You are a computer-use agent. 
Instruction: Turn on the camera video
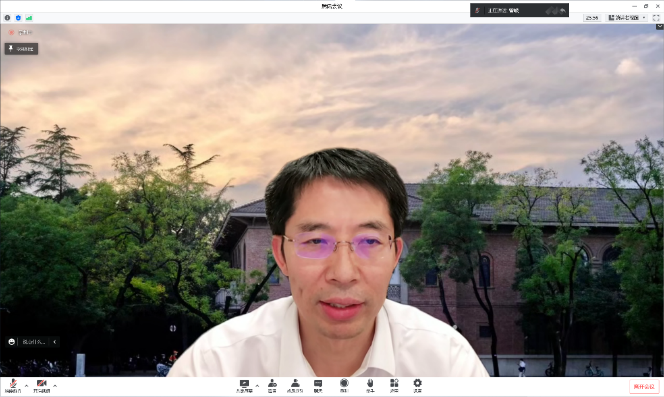[x=42, y=386]
